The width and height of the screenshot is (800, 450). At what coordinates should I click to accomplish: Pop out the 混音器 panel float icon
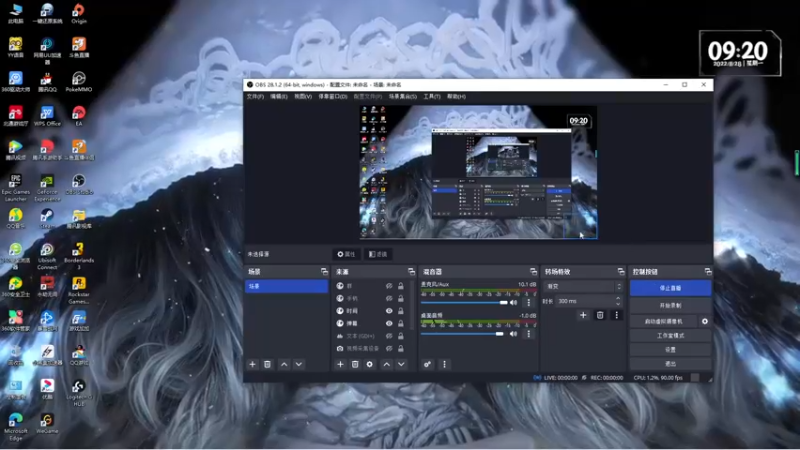click(533, 271)
